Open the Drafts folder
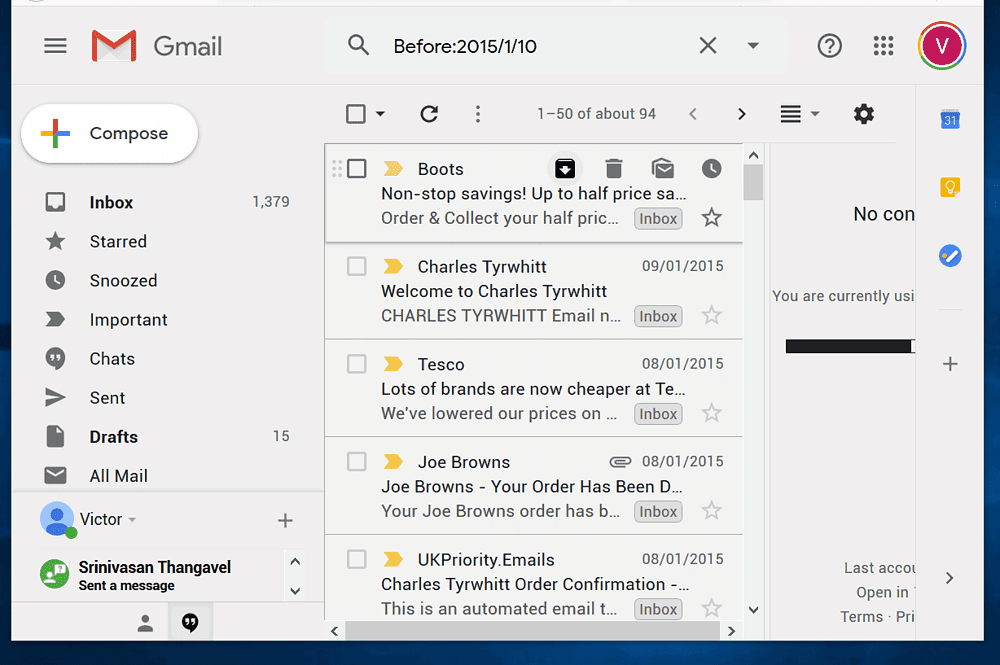The width and height of the screenshot is (1000, 665). pyautogui.click(x=113, y=436)
